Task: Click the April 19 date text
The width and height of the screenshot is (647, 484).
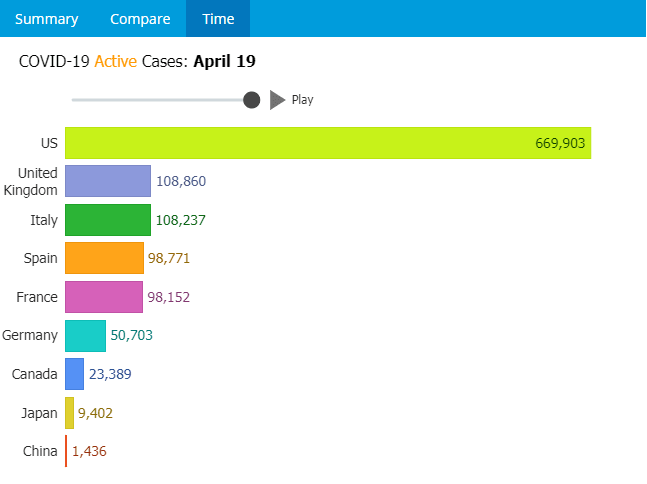Action: click(x=224, y=62)
